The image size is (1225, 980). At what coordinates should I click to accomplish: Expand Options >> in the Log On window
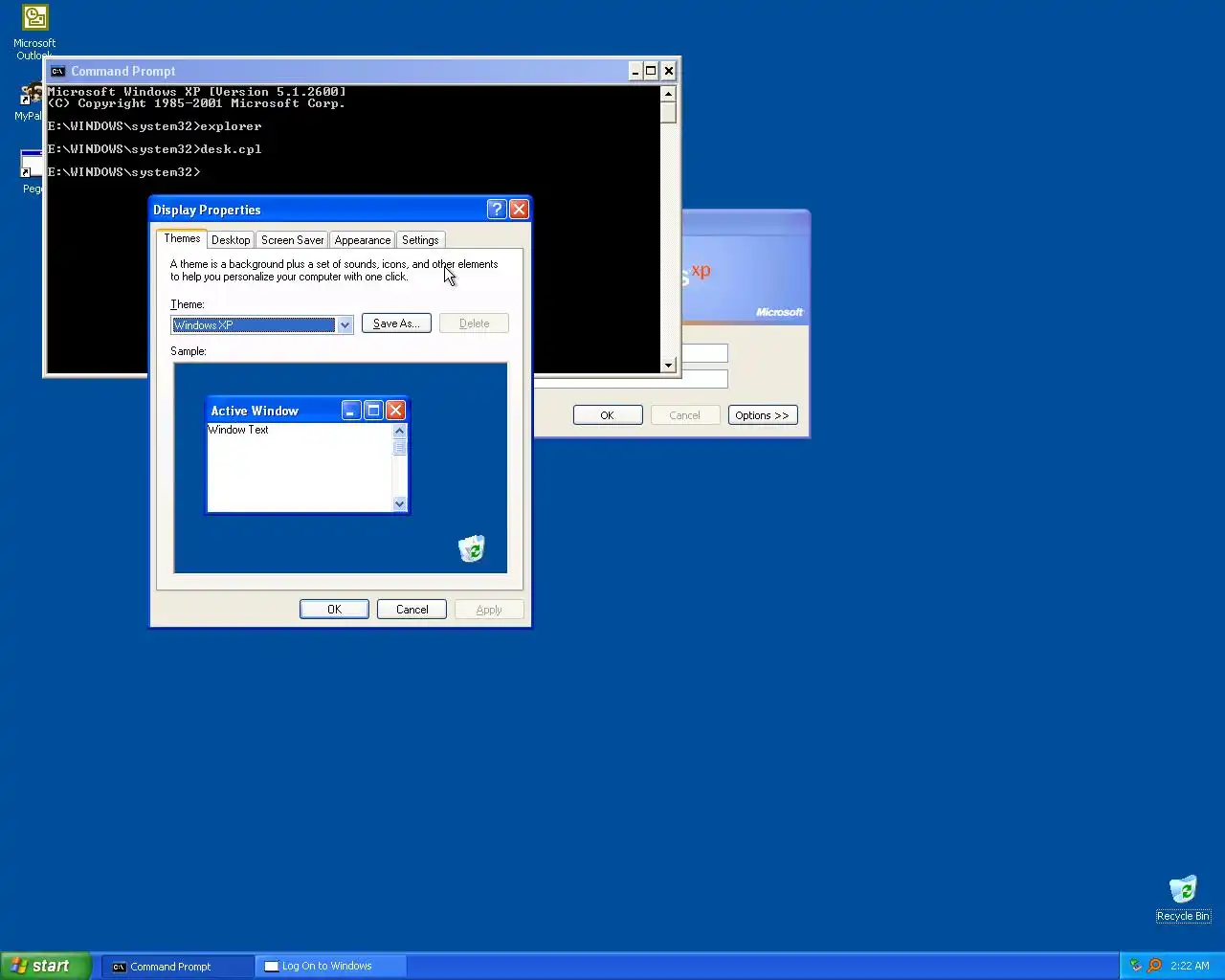pos(763,415)
